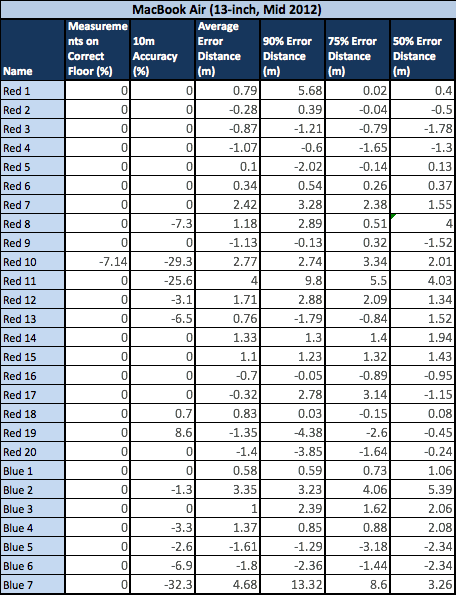Viewport: 456px width, 595px height.
Task: Click the Red 10 row label
Action: 32,261
